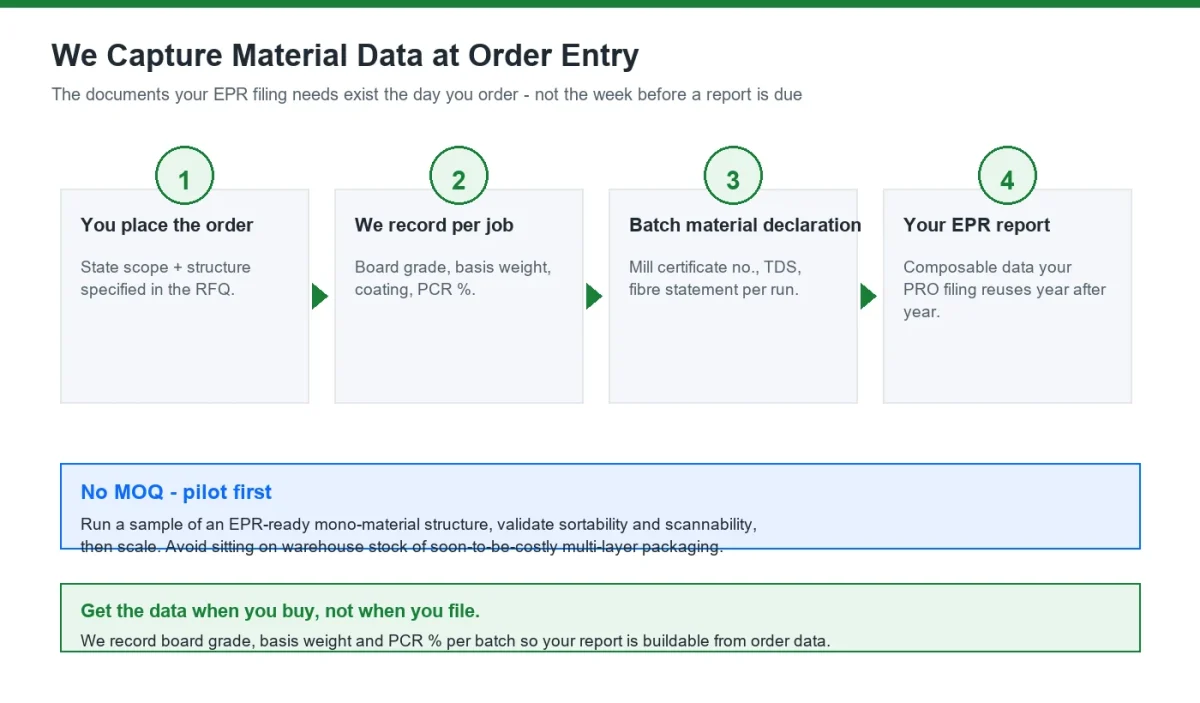Select the heading 'You place the order'
The image size is (1200, 703).
click(167, 225)
